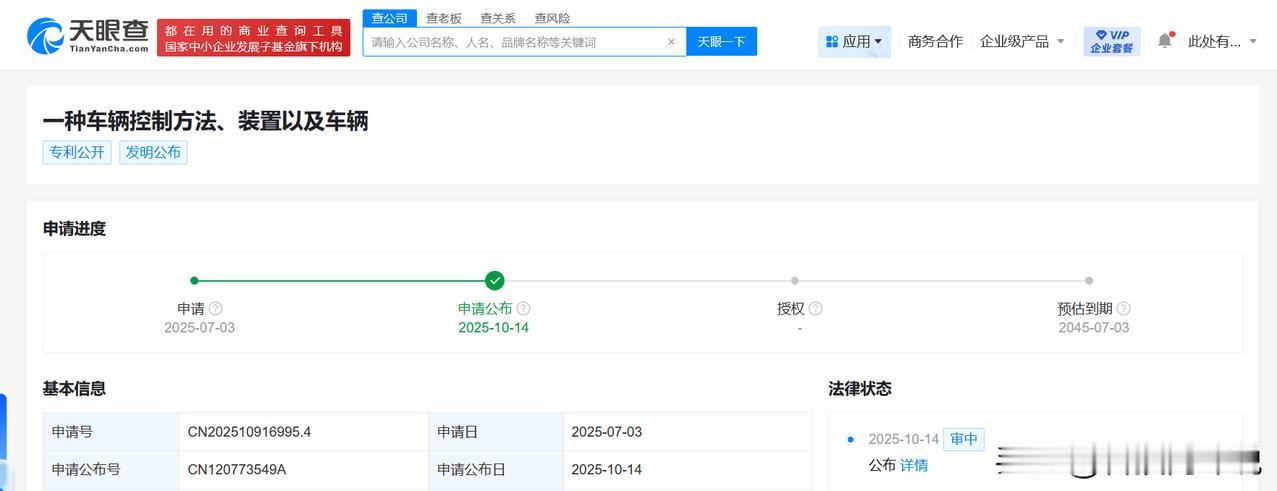Show help icon next to 申请公布
Screen dimensions: 1277x491
pyautogui.click(x=523, y=309)
